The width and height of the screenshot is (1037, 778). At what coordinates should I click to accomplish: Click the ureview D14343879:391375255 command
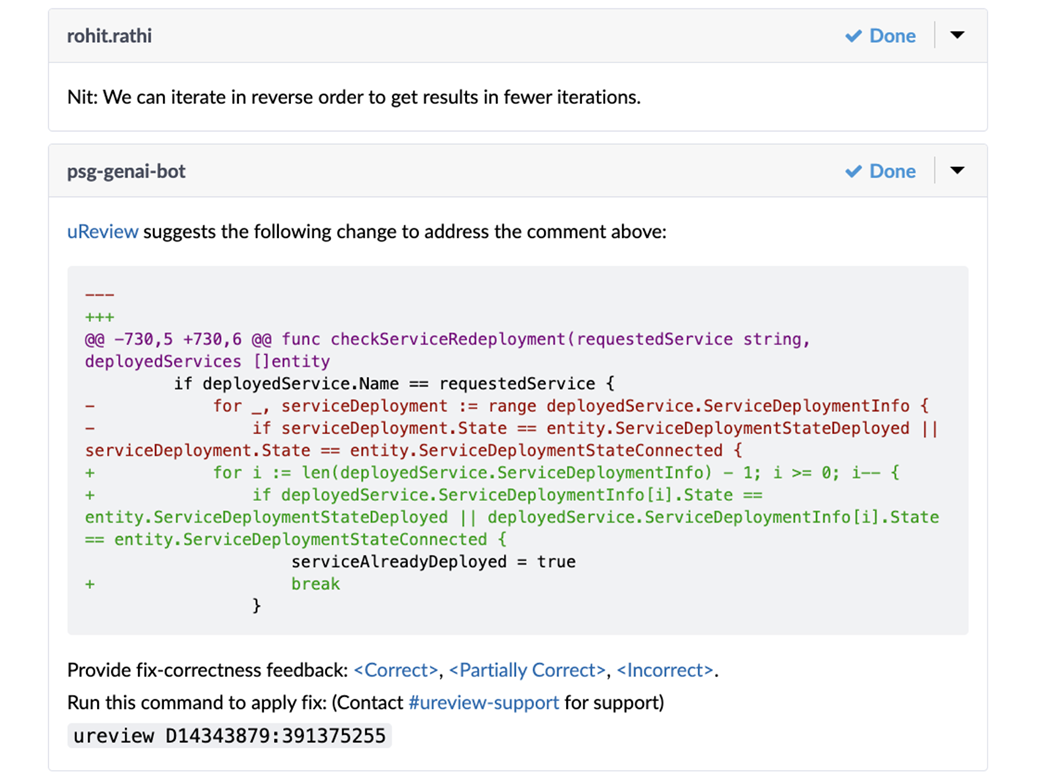229,736
